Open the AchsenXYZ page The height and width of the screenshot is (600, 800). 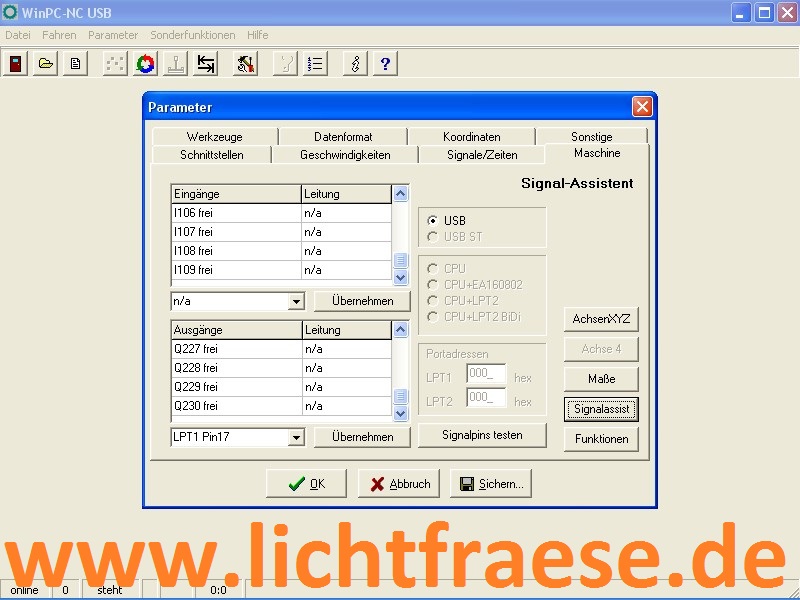click(601, 319)
